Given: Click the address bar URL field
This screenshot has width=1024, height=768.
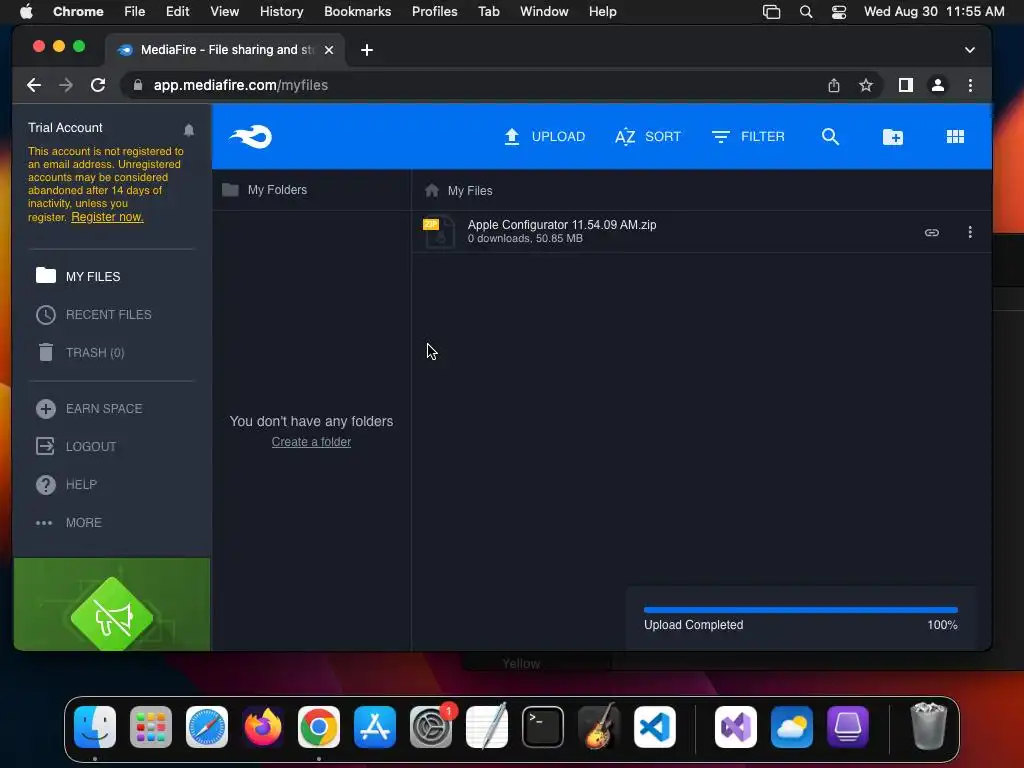Looking at the screenshot, I should pos(477,85).
